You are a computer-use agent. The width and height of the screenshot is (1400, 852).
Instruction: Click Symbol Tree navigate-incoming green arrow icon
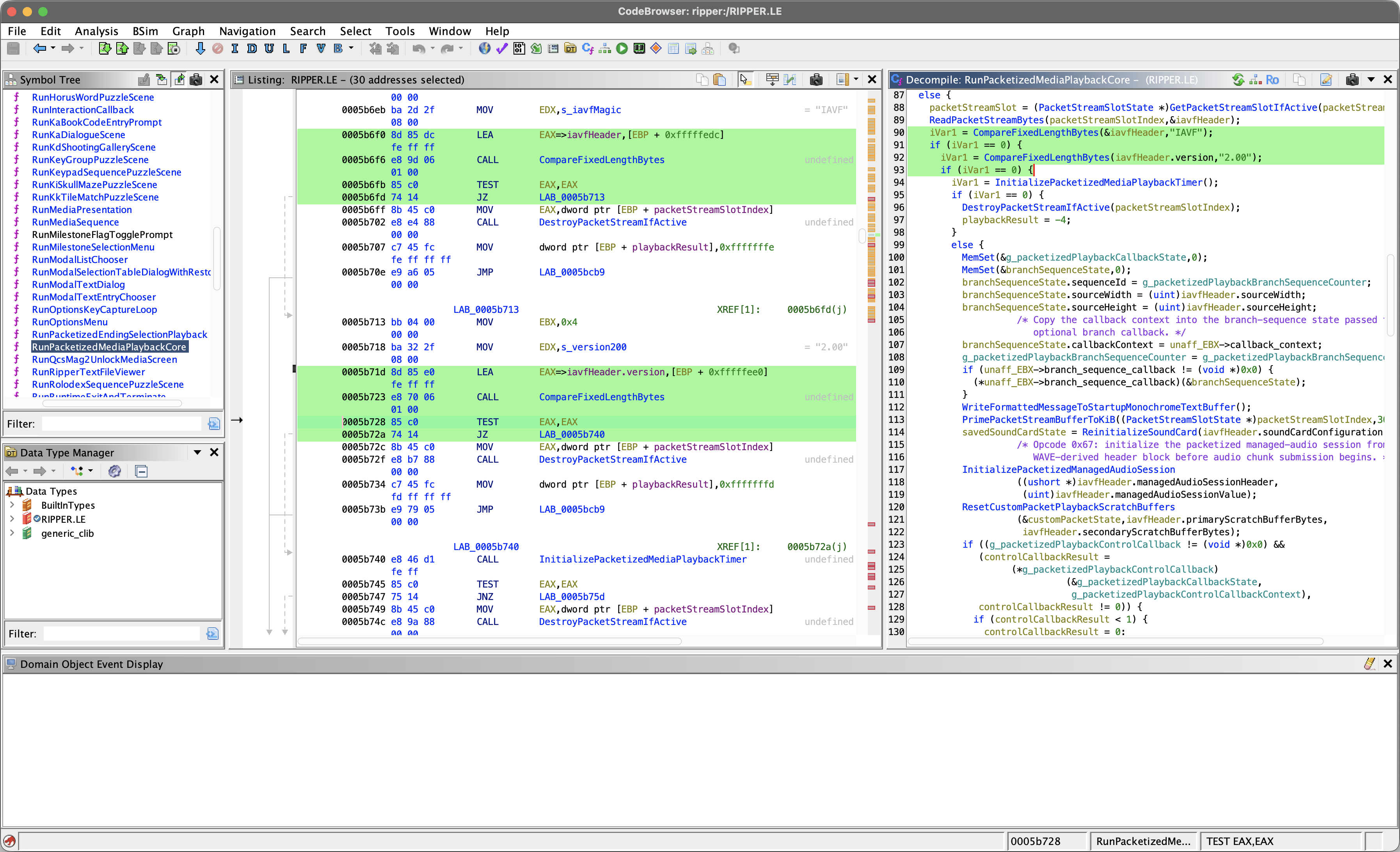tap(162, 80)
